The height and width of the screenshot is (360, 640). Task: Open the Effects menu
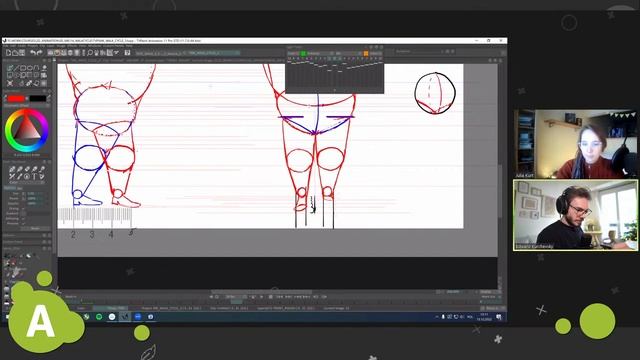pyautogui.click(x=72, y=46)
